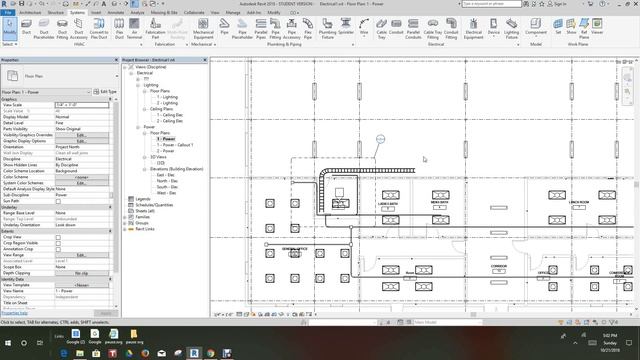Image resolution: width=640 pixels, height=360 pixels.
Task: Open the Properties help link
Action: tap(15, 313)
